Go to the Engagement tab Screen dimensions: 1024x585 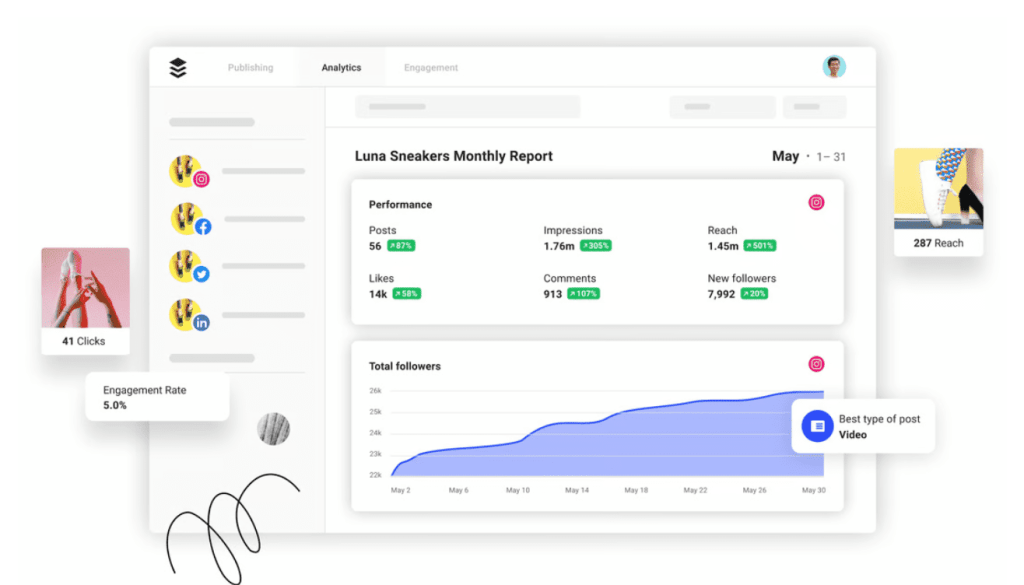click(x=431, y=68)
